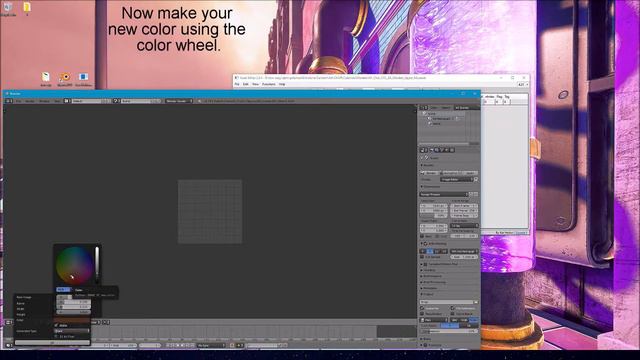Click the output path folder browse icon

476,302
